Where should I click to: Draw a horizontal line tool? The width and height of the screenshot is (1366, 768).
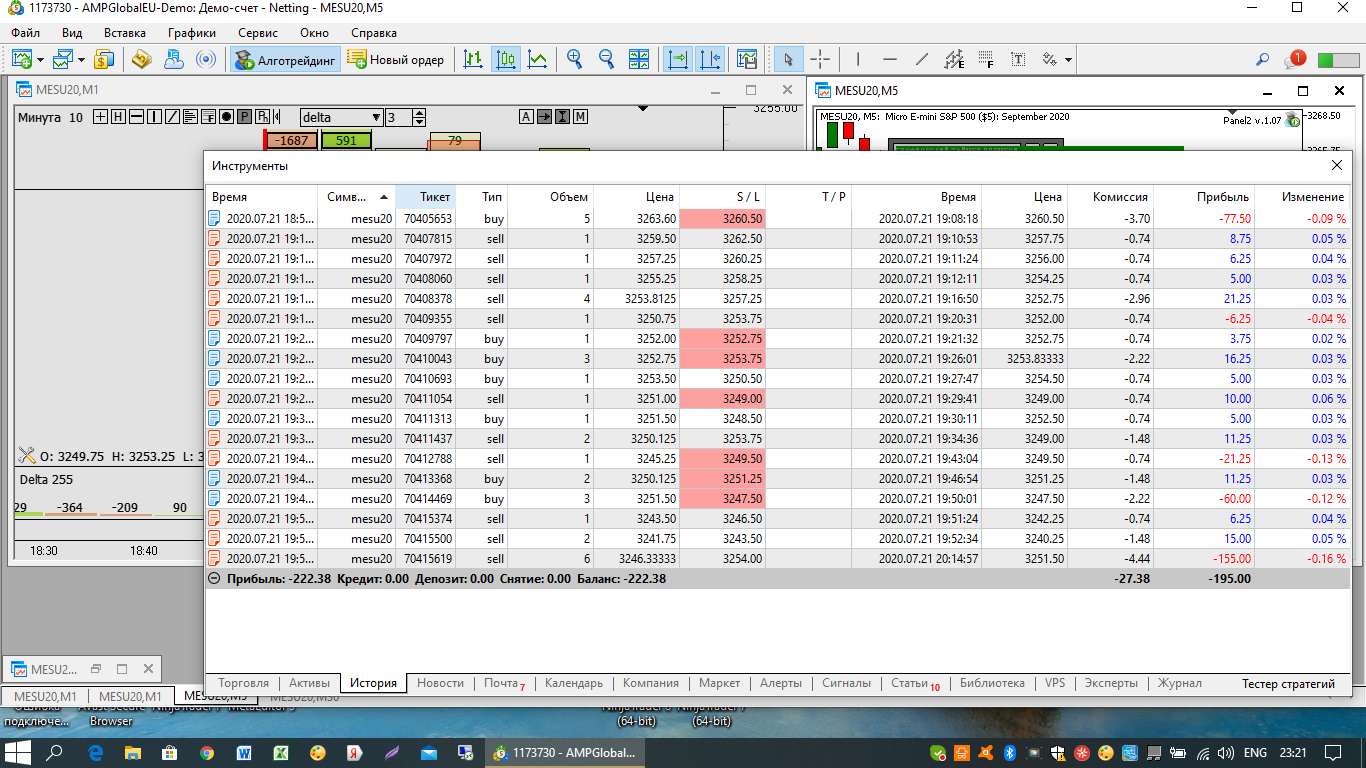[x=890, y=59]
